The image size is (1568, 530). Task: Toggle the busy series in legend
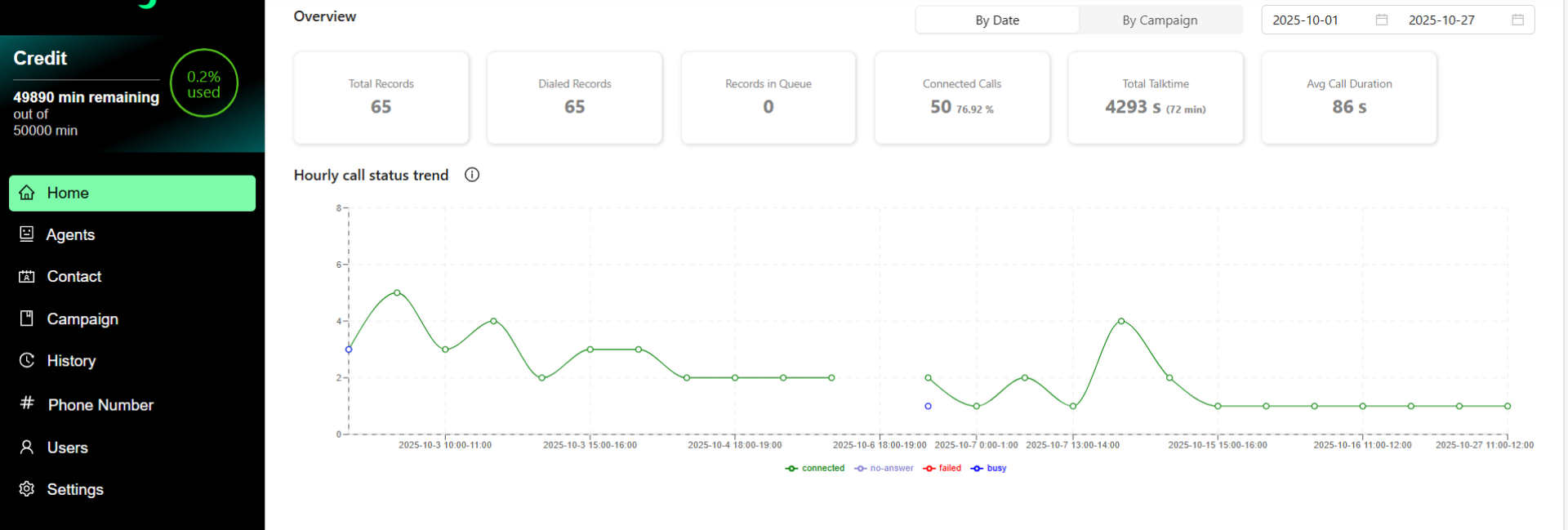[x=988, y=469]
